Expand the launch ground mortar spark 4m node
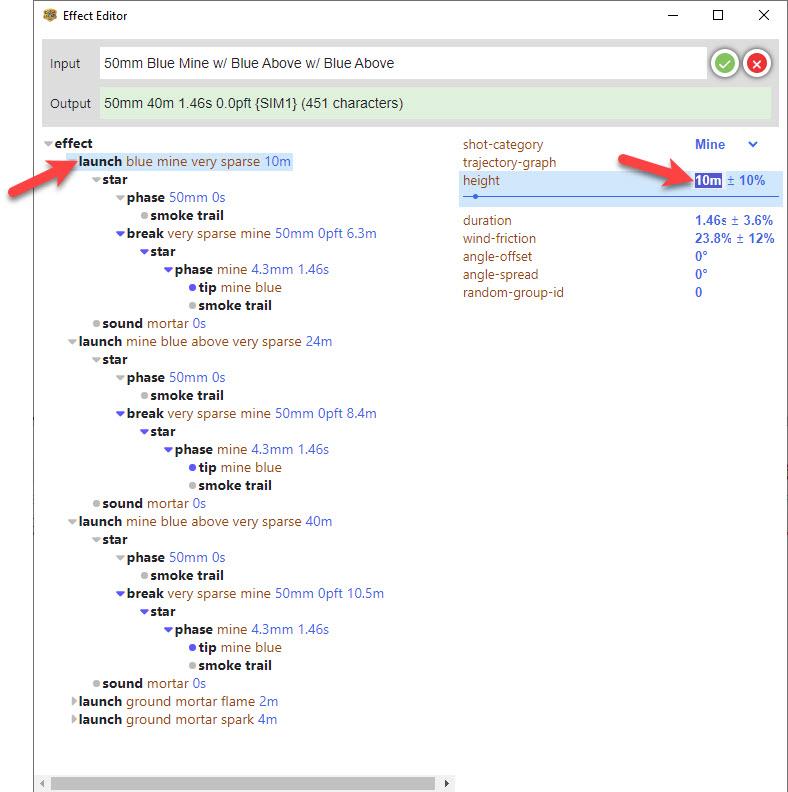 point(73,720)
